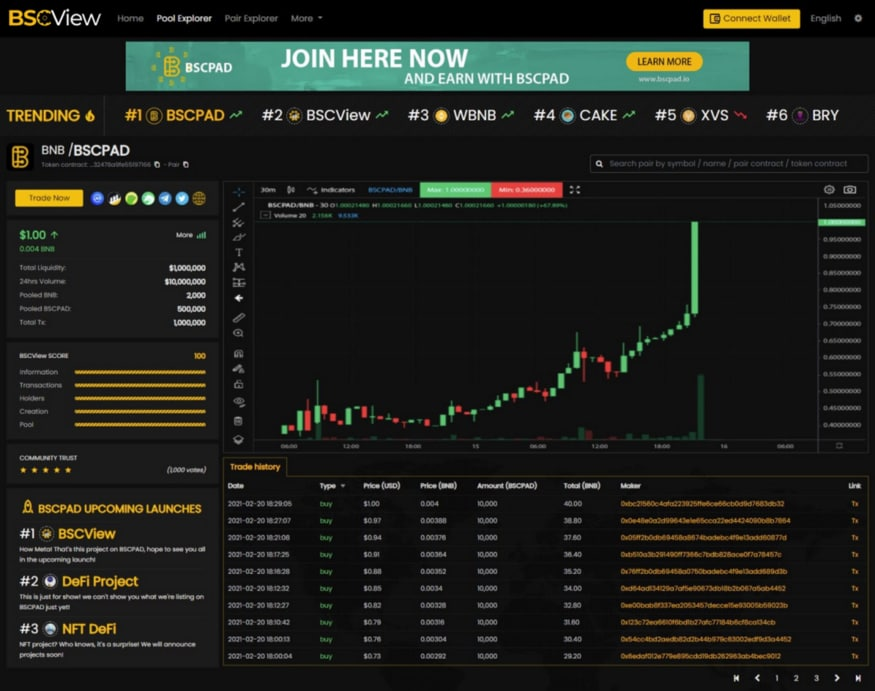Open Pair Explorer navigation item

coord(251,18)
